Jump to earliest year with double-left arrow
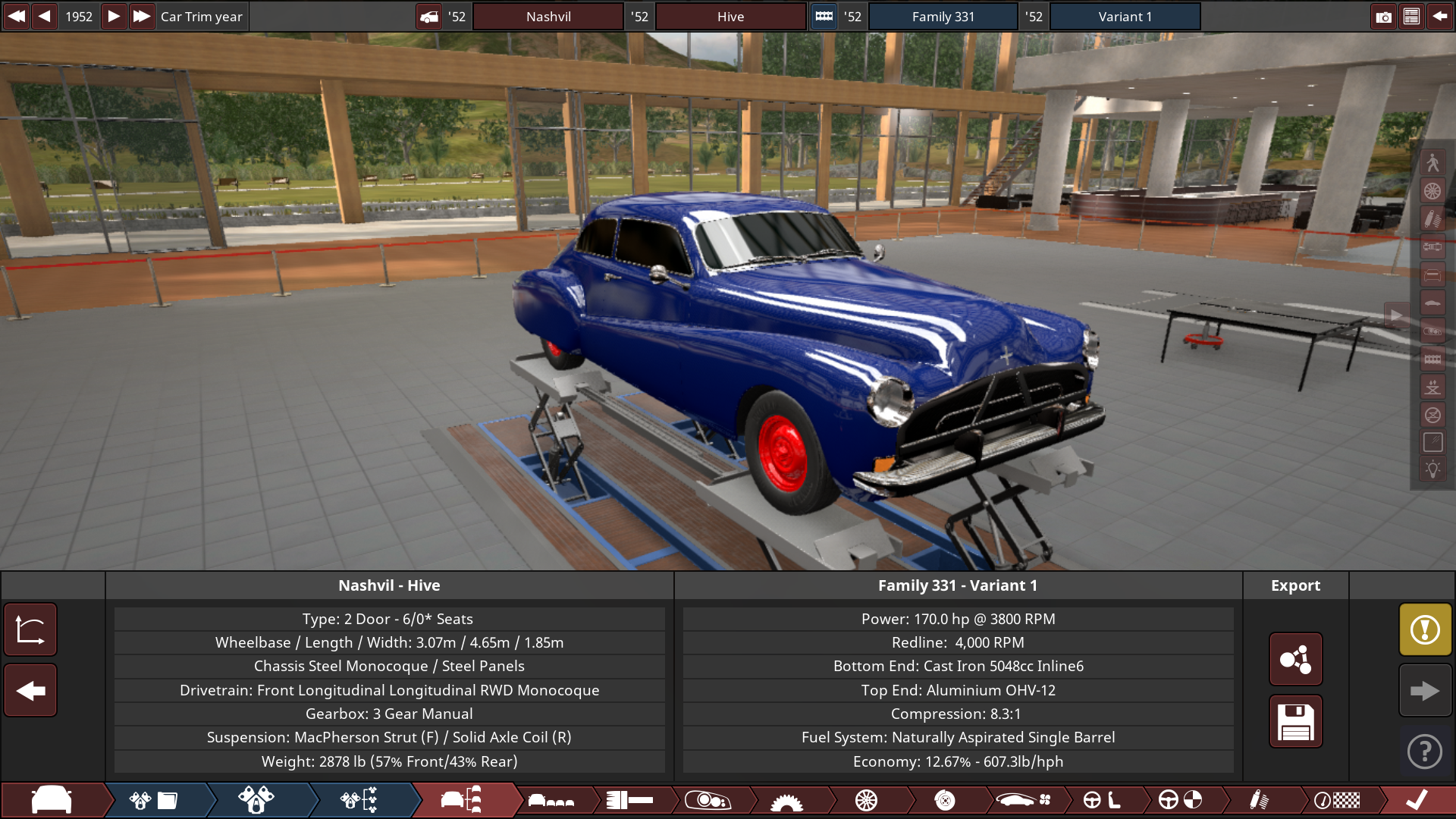The height and width of the screenshot is (819, 1456). tap(16, 16)
